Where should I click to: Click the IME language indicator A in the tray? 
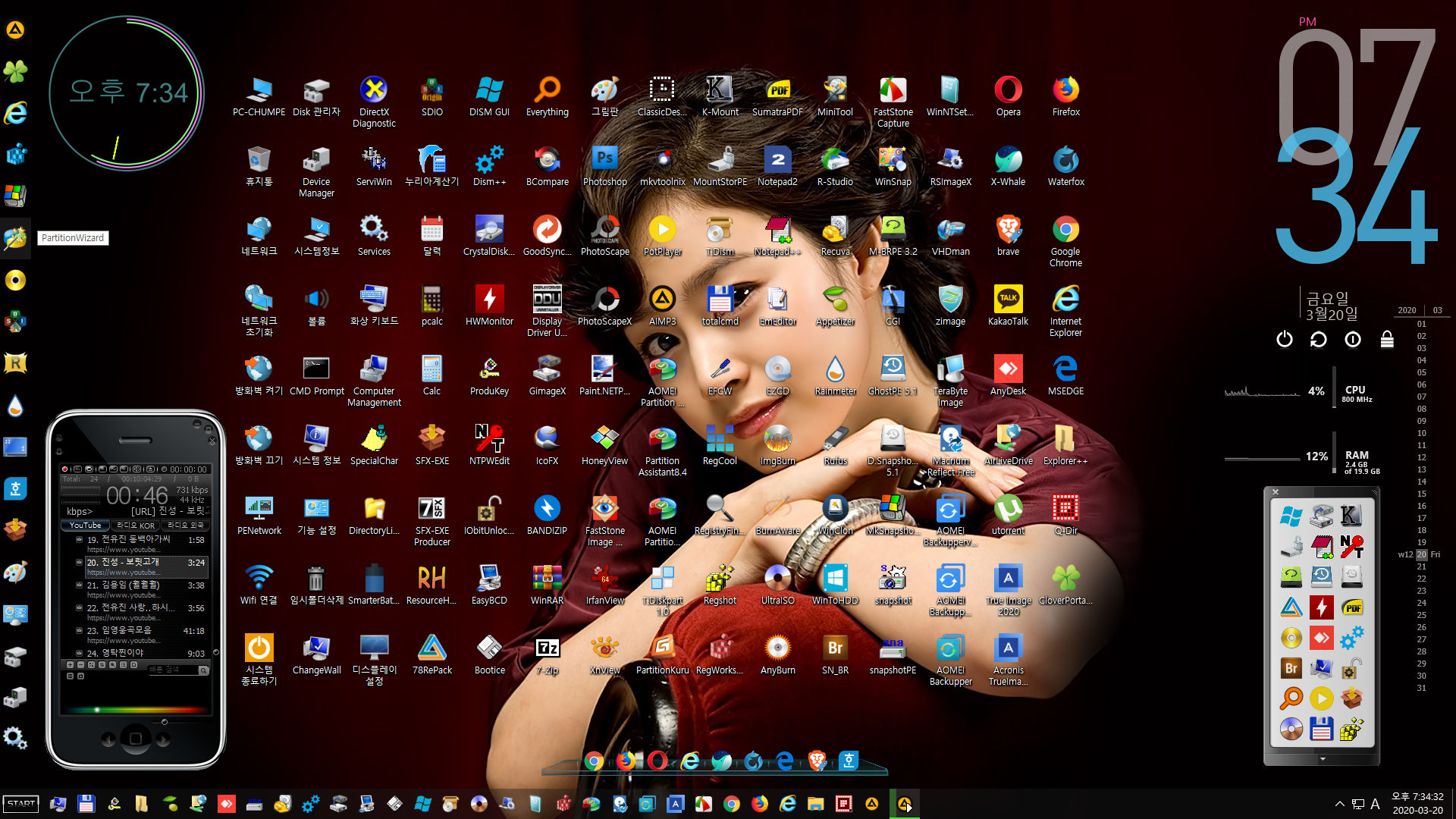[1375, 804]
